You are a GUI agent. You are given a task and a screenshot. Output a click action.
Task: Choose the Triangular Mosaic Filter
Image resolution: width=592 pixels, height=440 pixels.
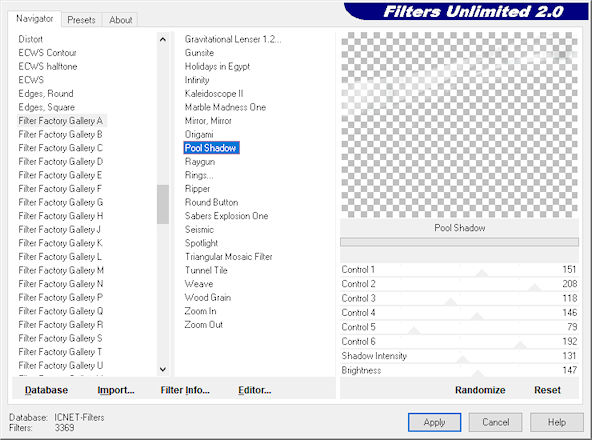pos(228,257)
